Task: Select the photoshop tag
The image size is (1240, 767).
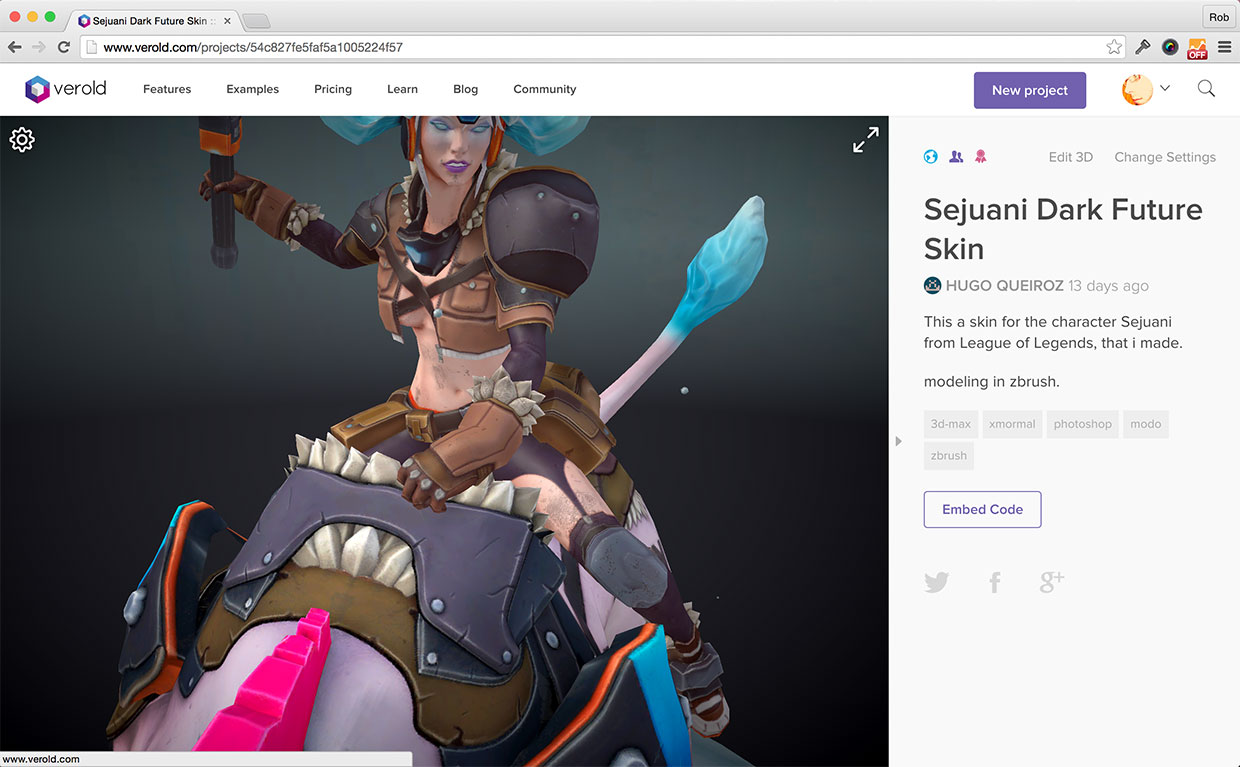Action: click(1083, 424)
